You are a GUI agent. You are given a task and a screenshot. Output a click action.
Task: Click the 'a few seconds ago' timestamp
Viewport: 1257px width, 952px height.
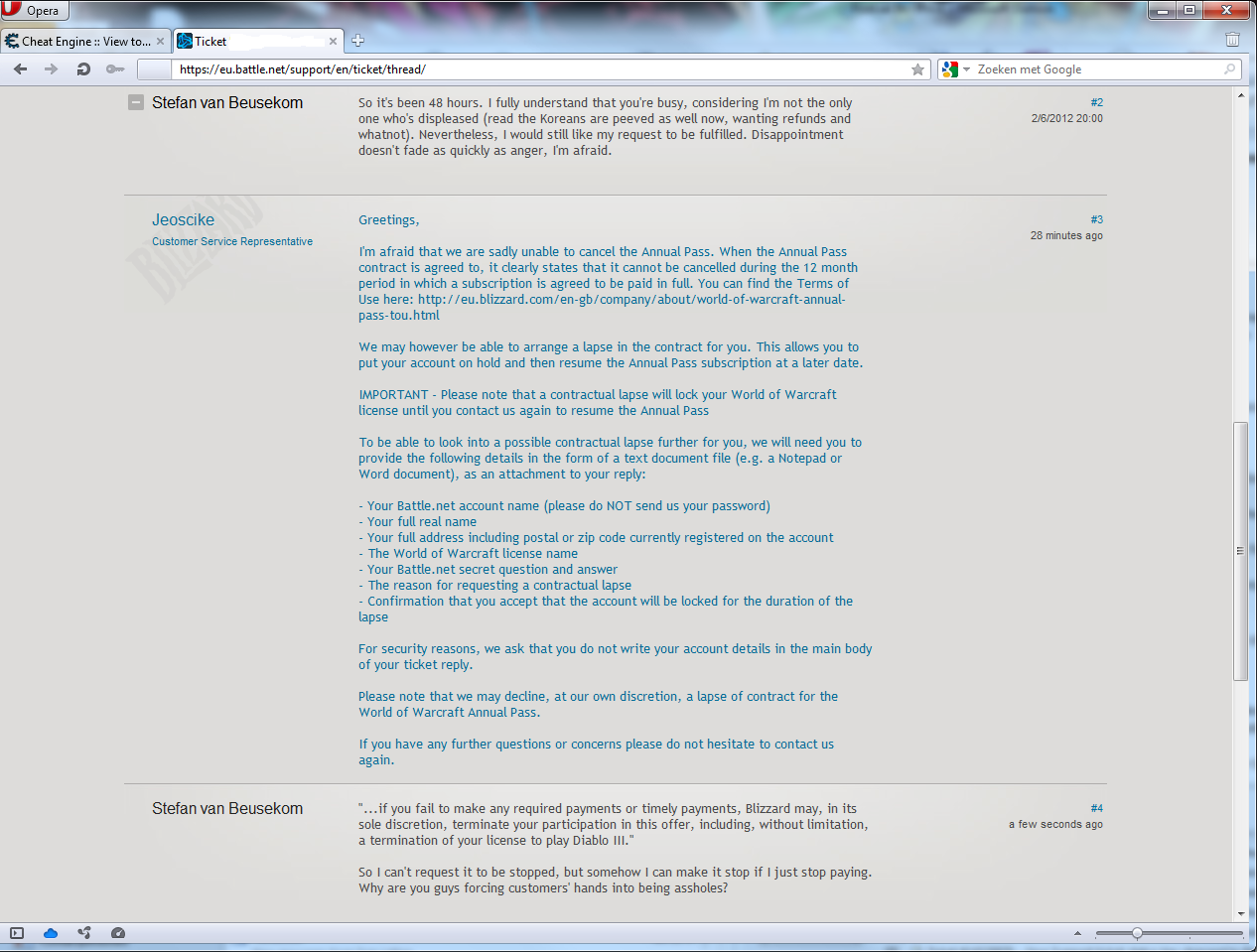click(1055, 824)
